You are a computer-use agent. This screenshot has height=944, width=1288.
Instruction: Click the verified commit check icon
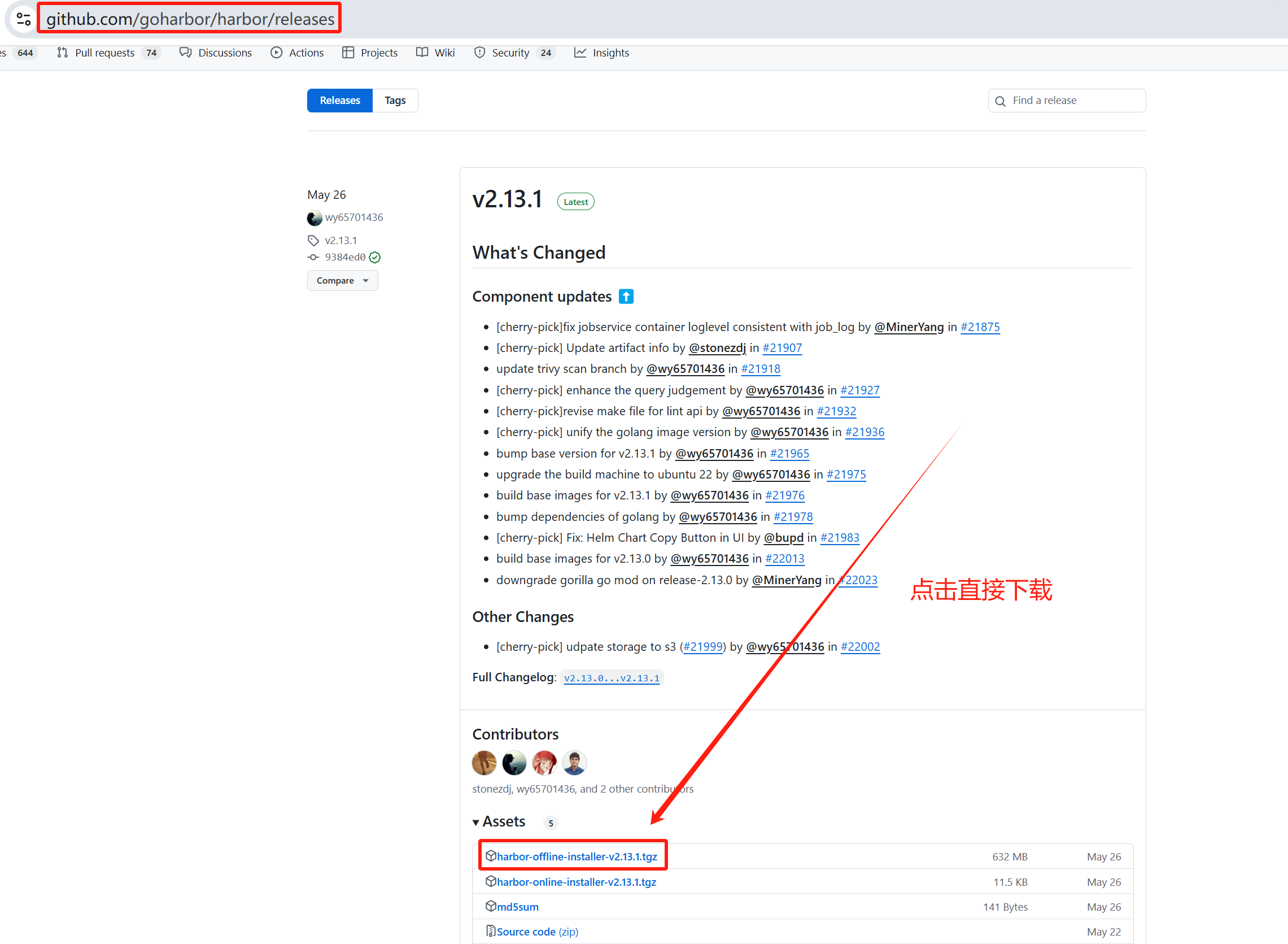(x=375, y=257)
